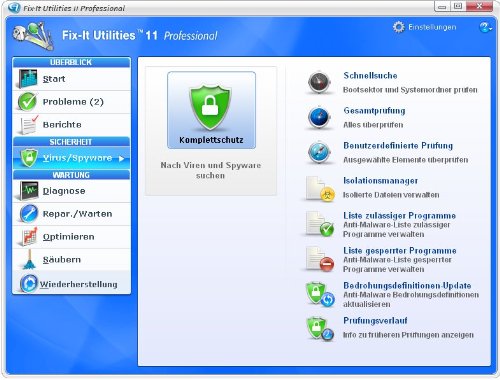Click the title bar application icon

pyautogui.click(x=14, y=7)
